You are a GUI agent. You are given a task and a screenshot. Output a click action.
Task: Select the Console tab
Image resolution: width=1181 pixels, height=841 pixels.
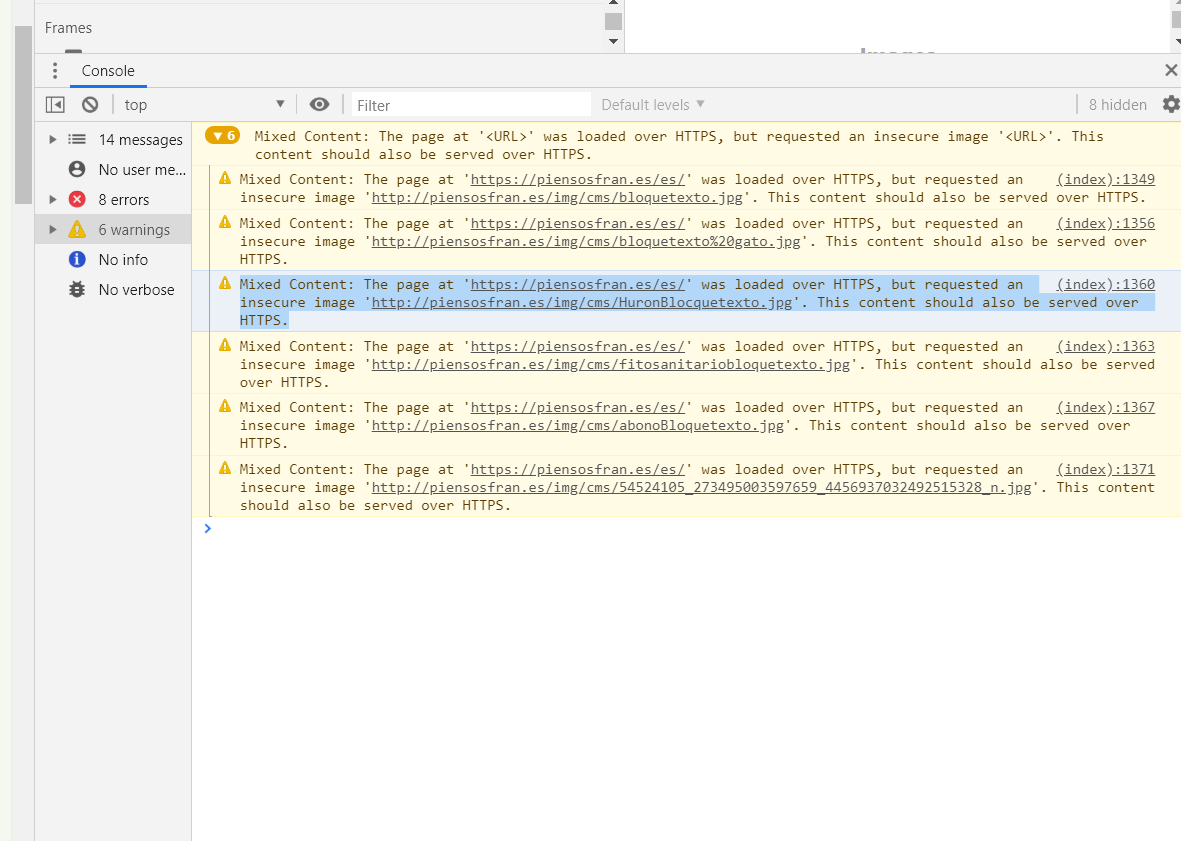pyautogui.click(x=108, y=71)
